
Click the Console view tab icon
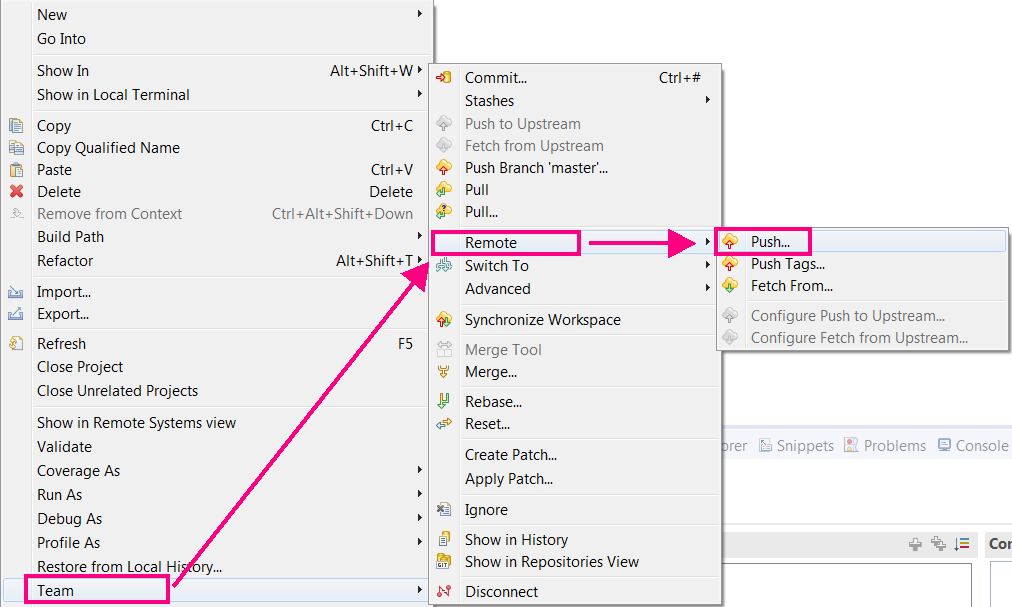(x=944, y=445)
